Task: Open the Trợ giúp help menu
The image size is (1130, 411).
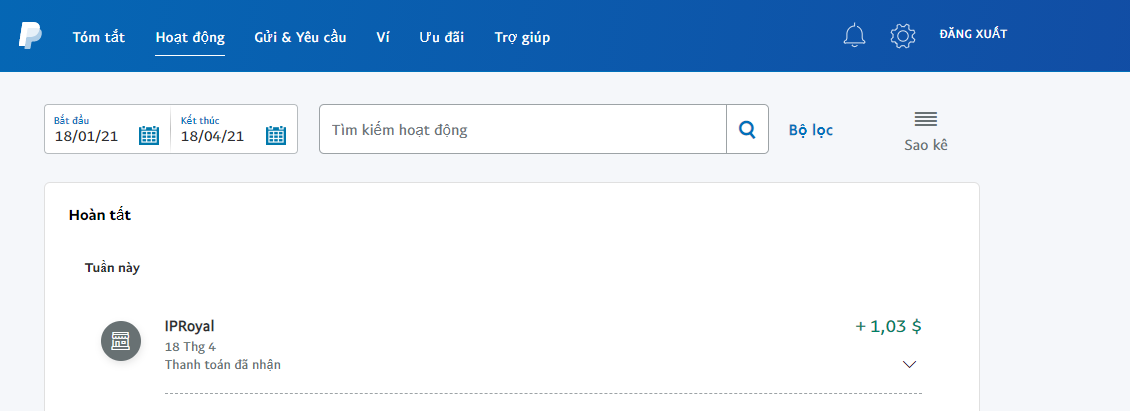Action: tap(522, 38)
